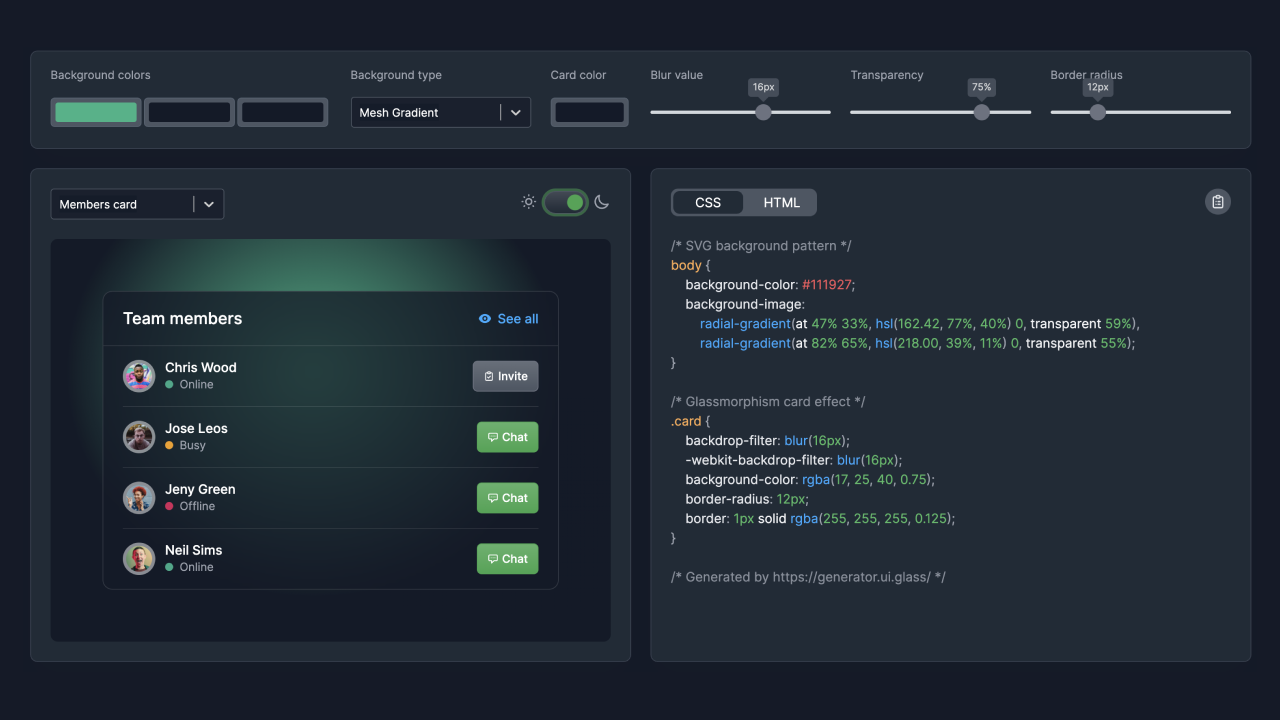Open the Background type Mesh Gradient dropdown
The height and width of the screenshot is (720, 1280).
(440, 112)
